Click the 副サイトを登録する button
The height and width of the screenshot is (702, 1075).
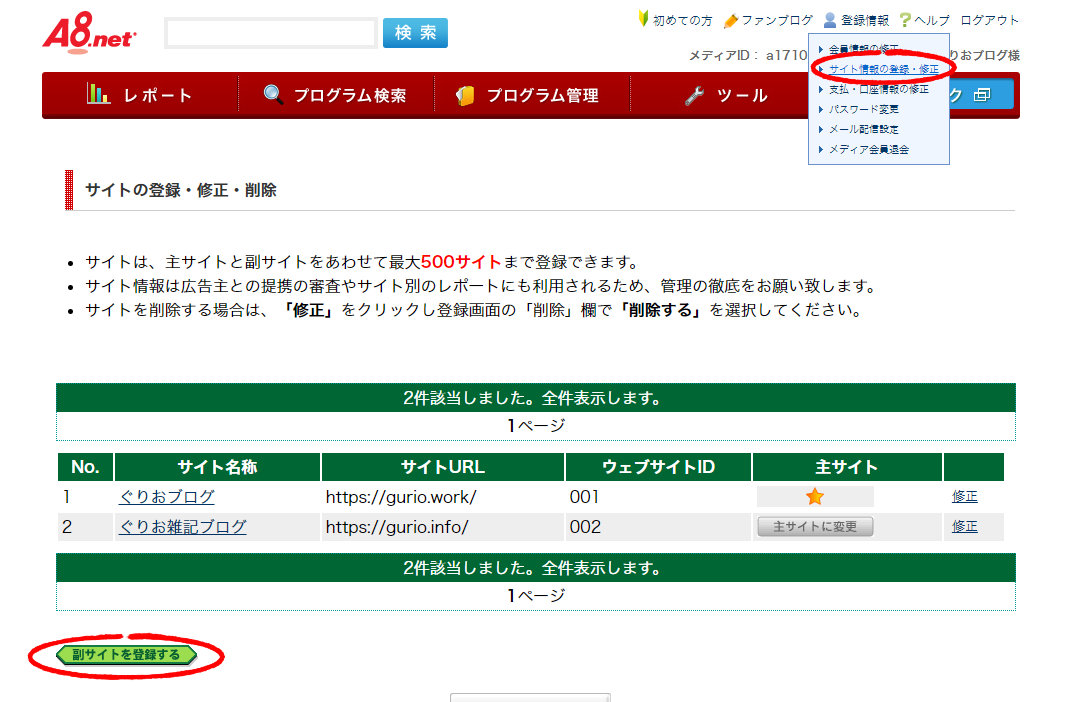click(x=126, y=655)
